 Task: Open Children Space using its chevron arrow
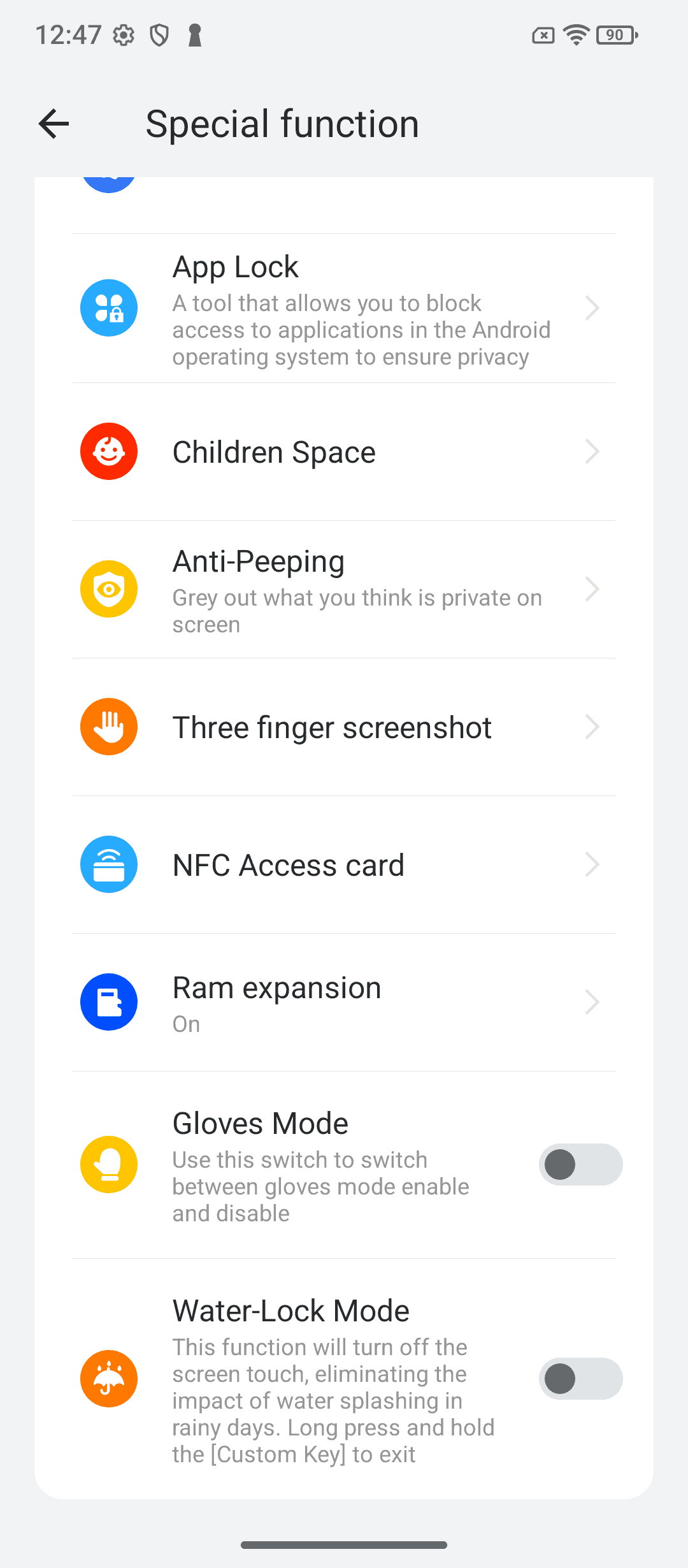point(592,451)
